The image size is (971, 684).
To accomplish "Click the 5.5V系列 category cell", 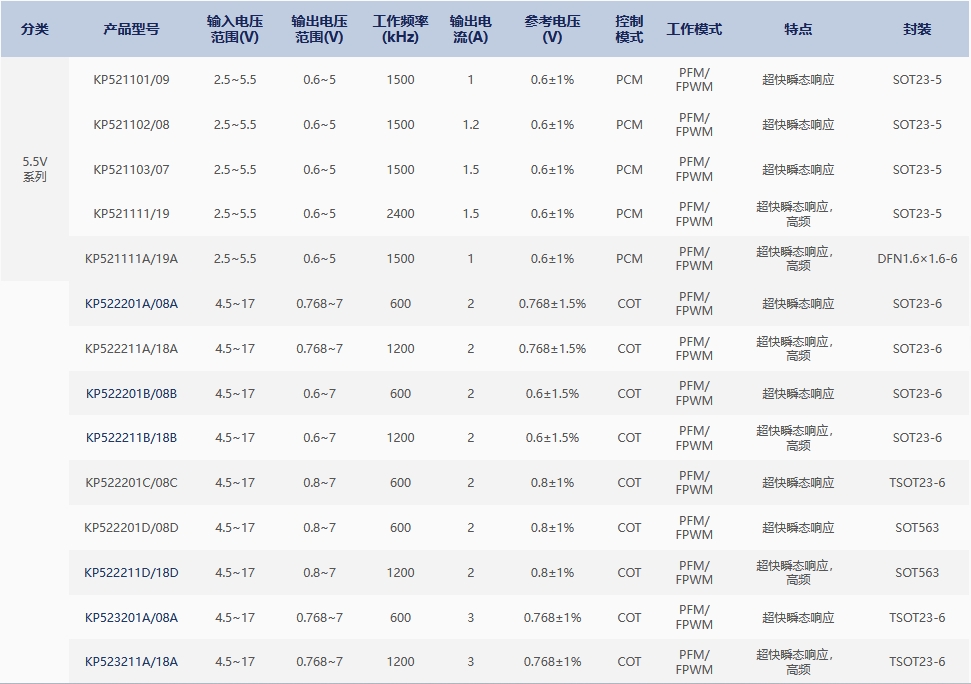I will 35,169.
